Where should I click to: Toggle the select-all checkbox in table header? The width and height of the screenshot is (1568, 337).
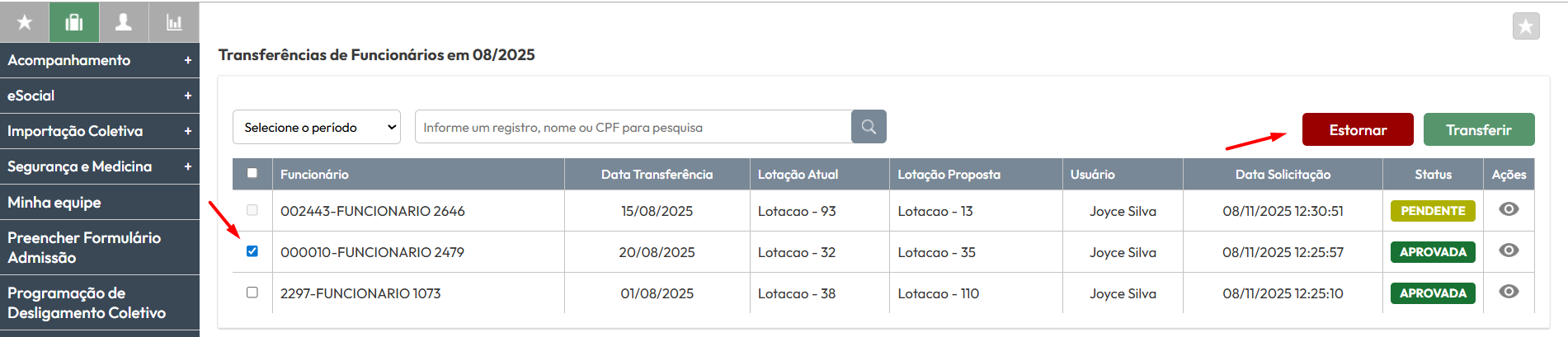pos(252,173)
